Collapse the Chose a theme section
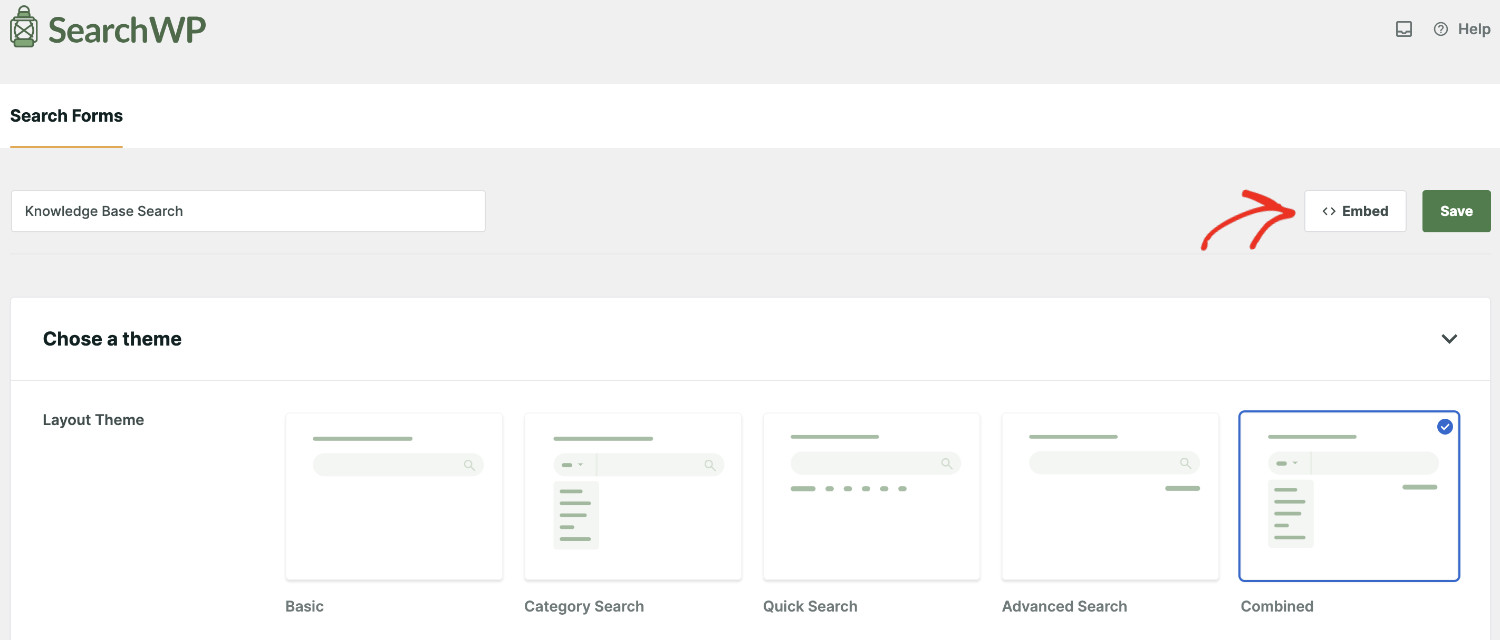Viewport: 1500px width, 640px height. [1449, 339]
